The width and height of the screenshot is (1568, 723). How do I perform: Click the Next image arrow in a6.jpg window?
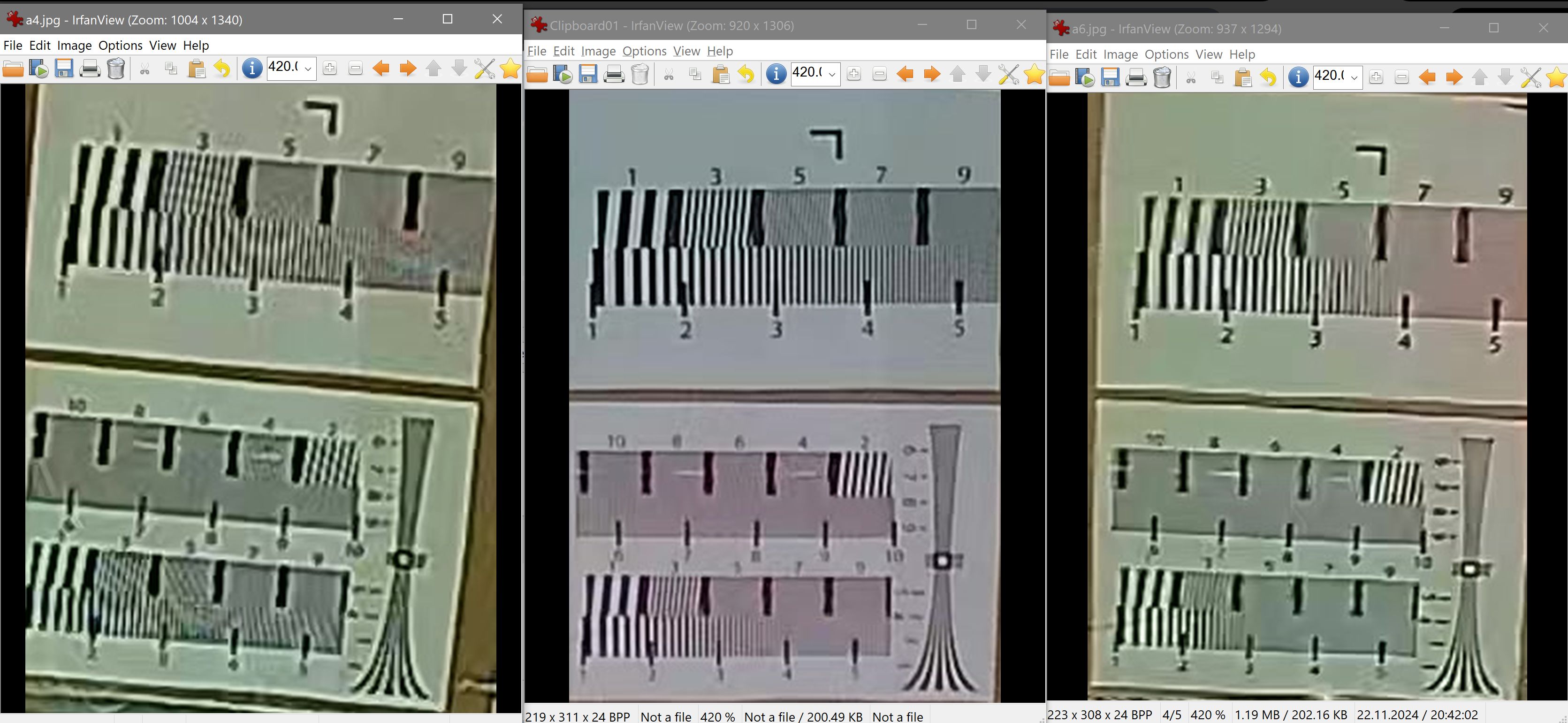click(x=1454, y=77)
